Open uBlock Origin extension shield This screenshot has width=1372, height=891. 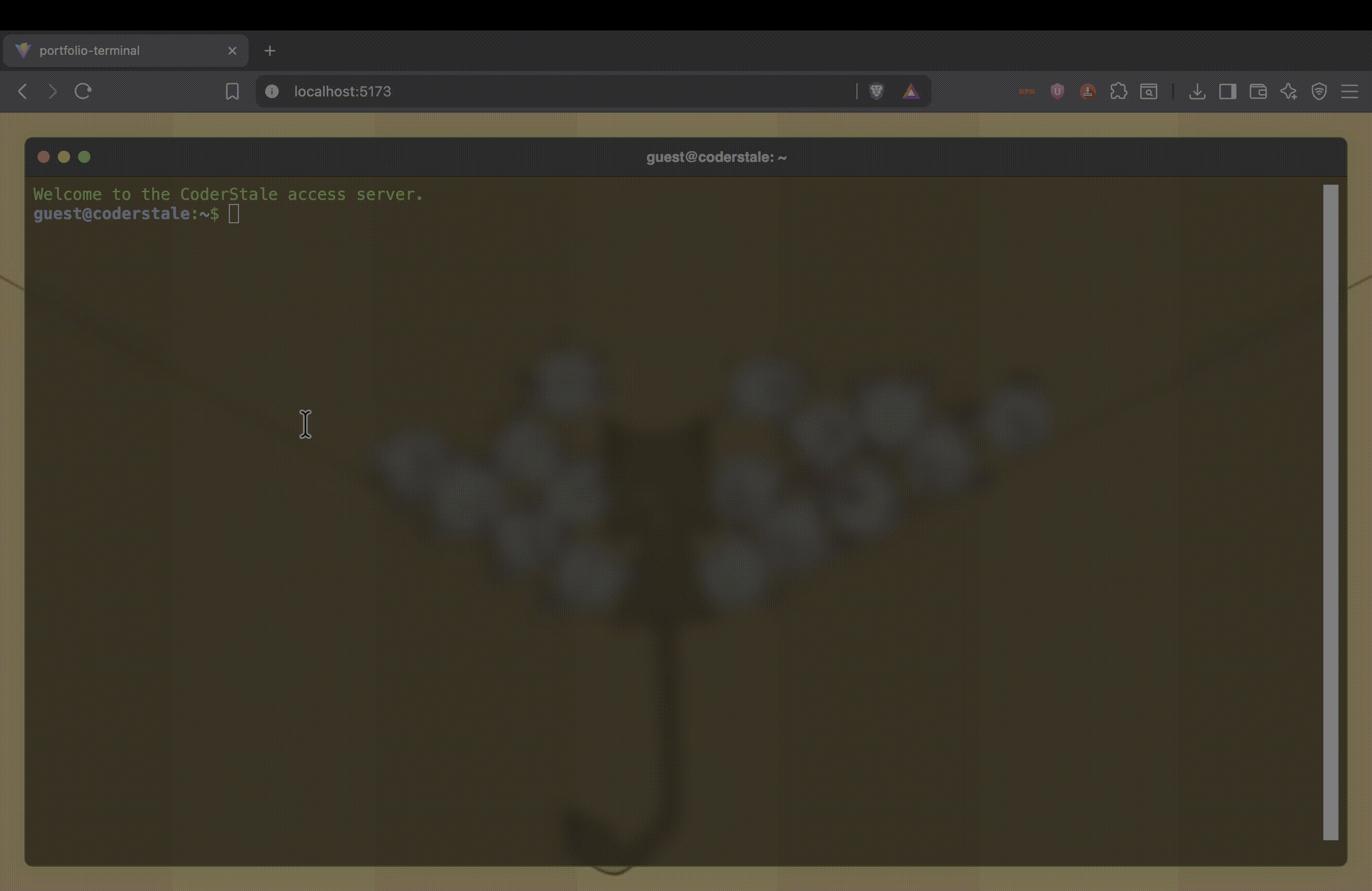pyautogui.click(x=1057, y=91)
